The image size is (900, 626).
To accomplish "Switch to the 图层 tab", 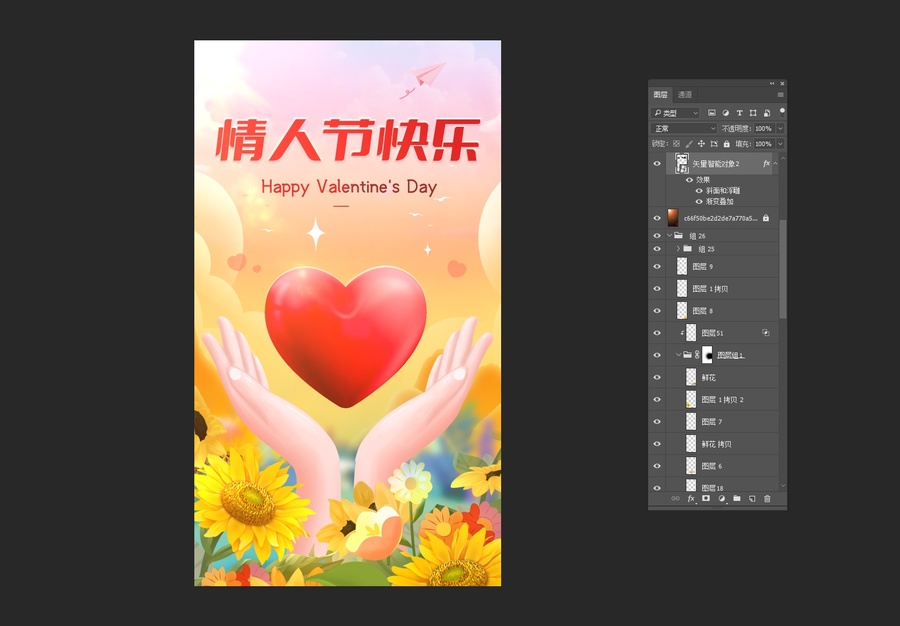I will (661, 95).
